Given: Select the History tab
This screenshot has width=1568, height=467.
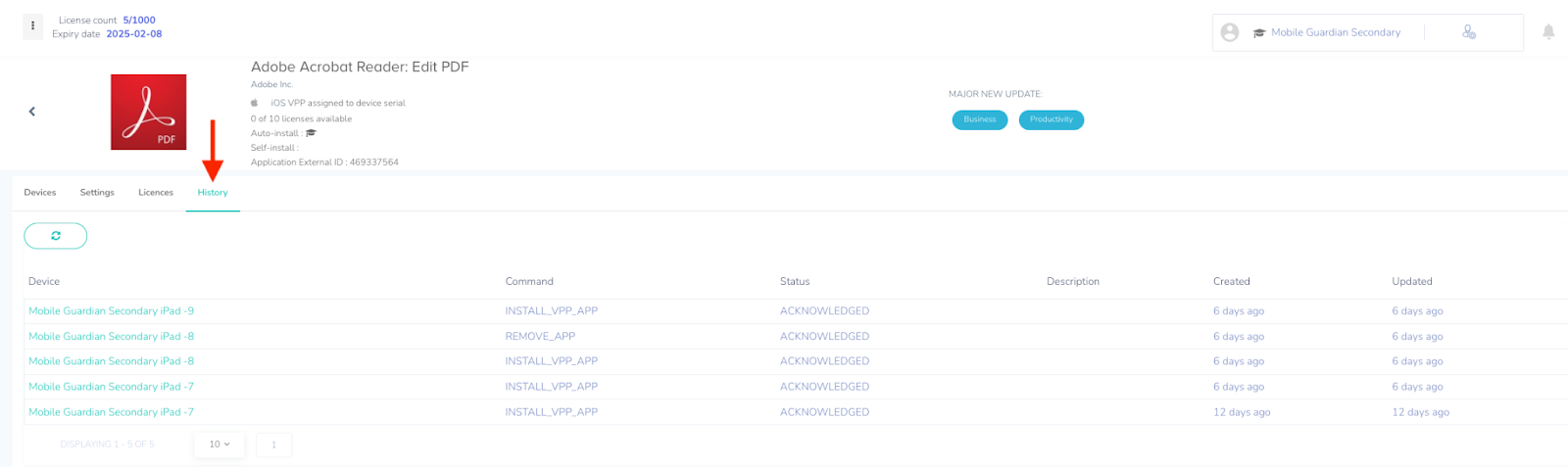Looking at the screenshot, I should pyautogui.click(x=213, y=193).
